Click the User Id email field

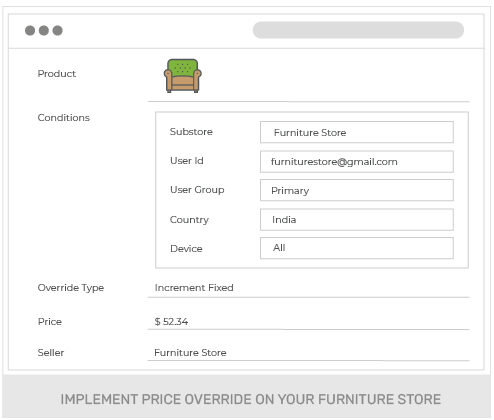click(357, 162)
